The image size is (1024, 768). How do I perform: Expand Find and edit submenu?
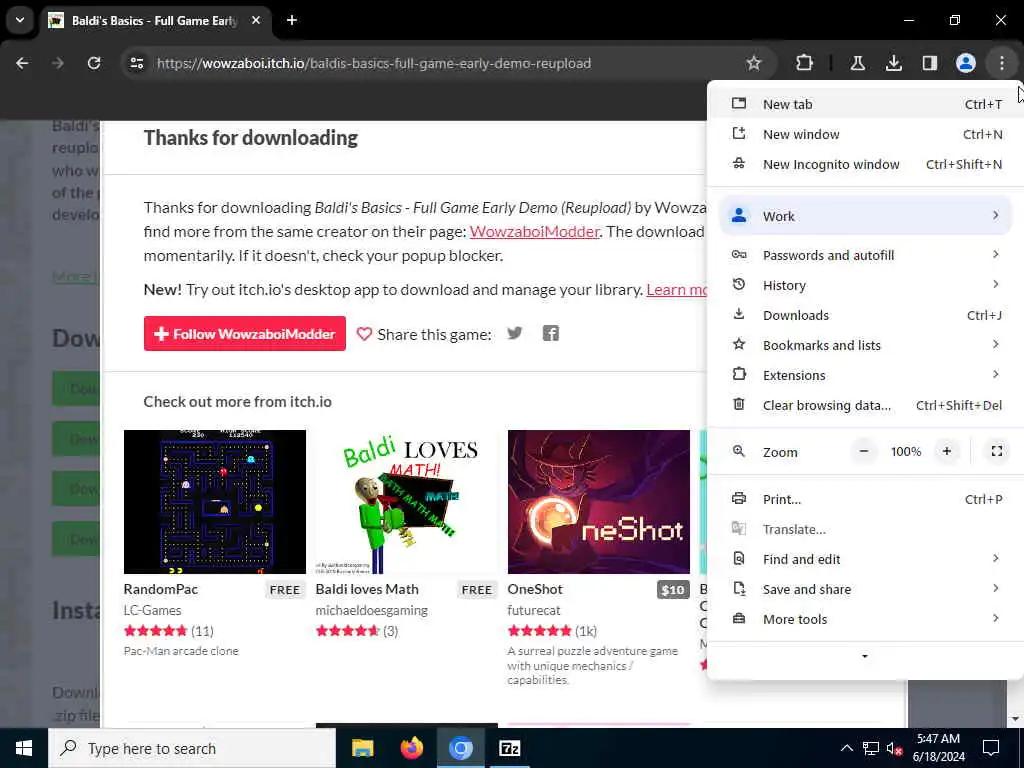point(865,559)
